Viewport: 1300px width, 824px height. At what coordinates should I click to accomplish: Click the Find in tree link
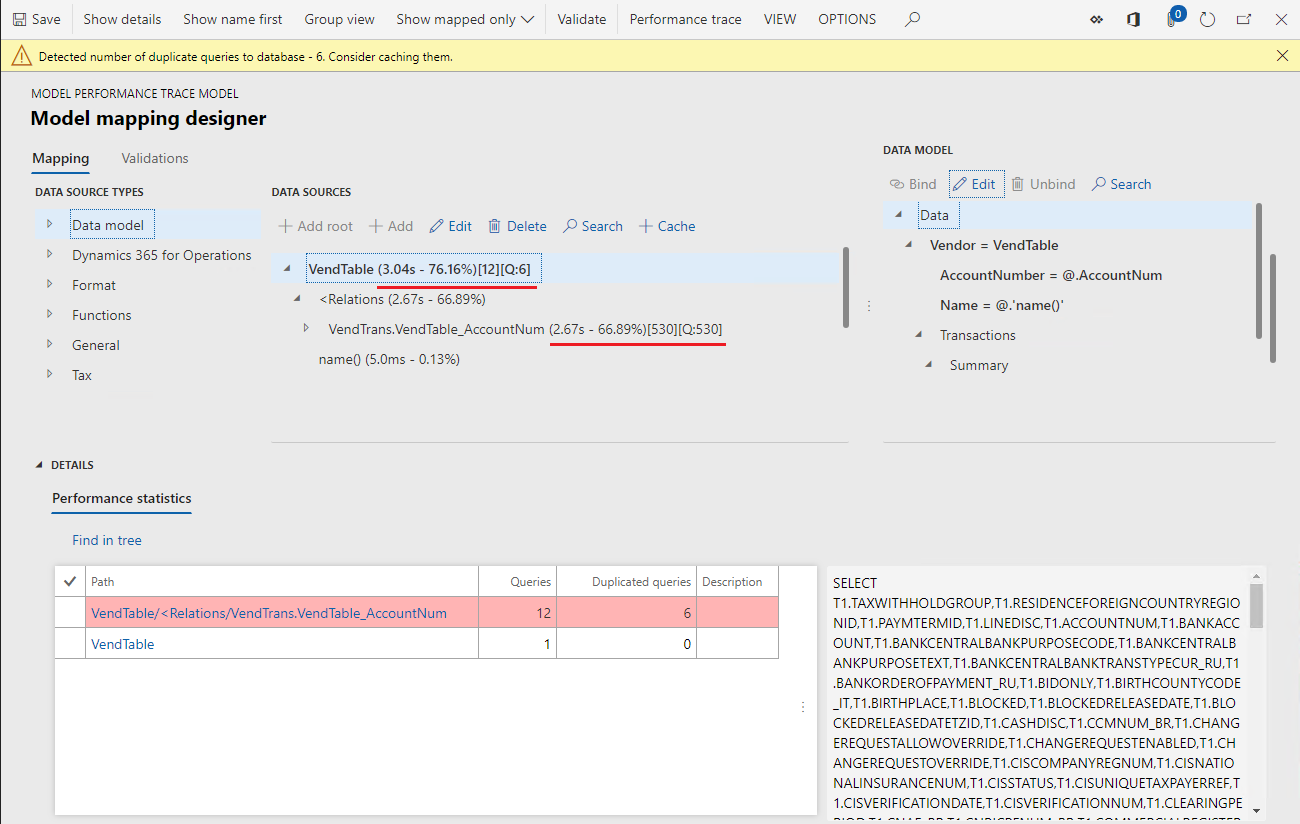coord(107,540)
